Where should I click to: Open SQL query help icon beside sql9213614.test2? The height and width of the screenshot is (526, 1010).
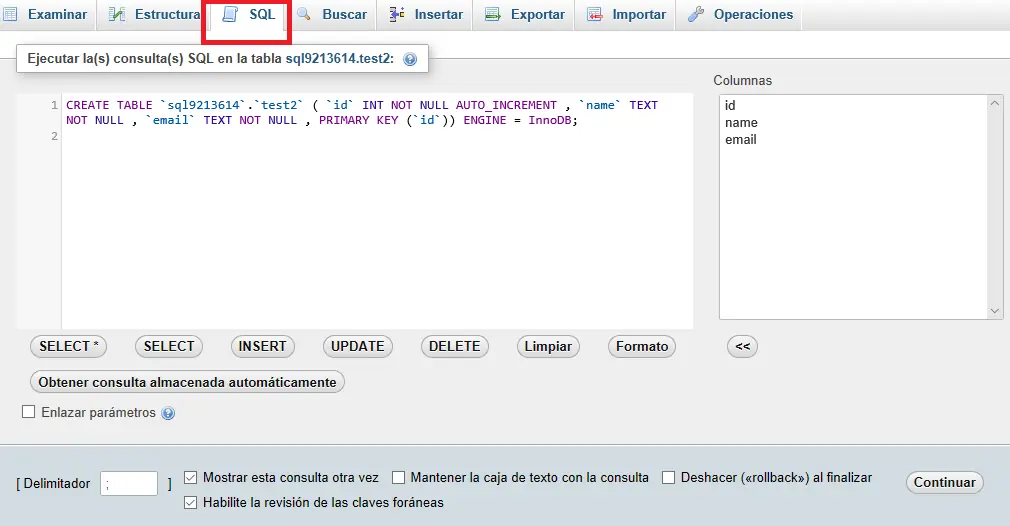410,59
